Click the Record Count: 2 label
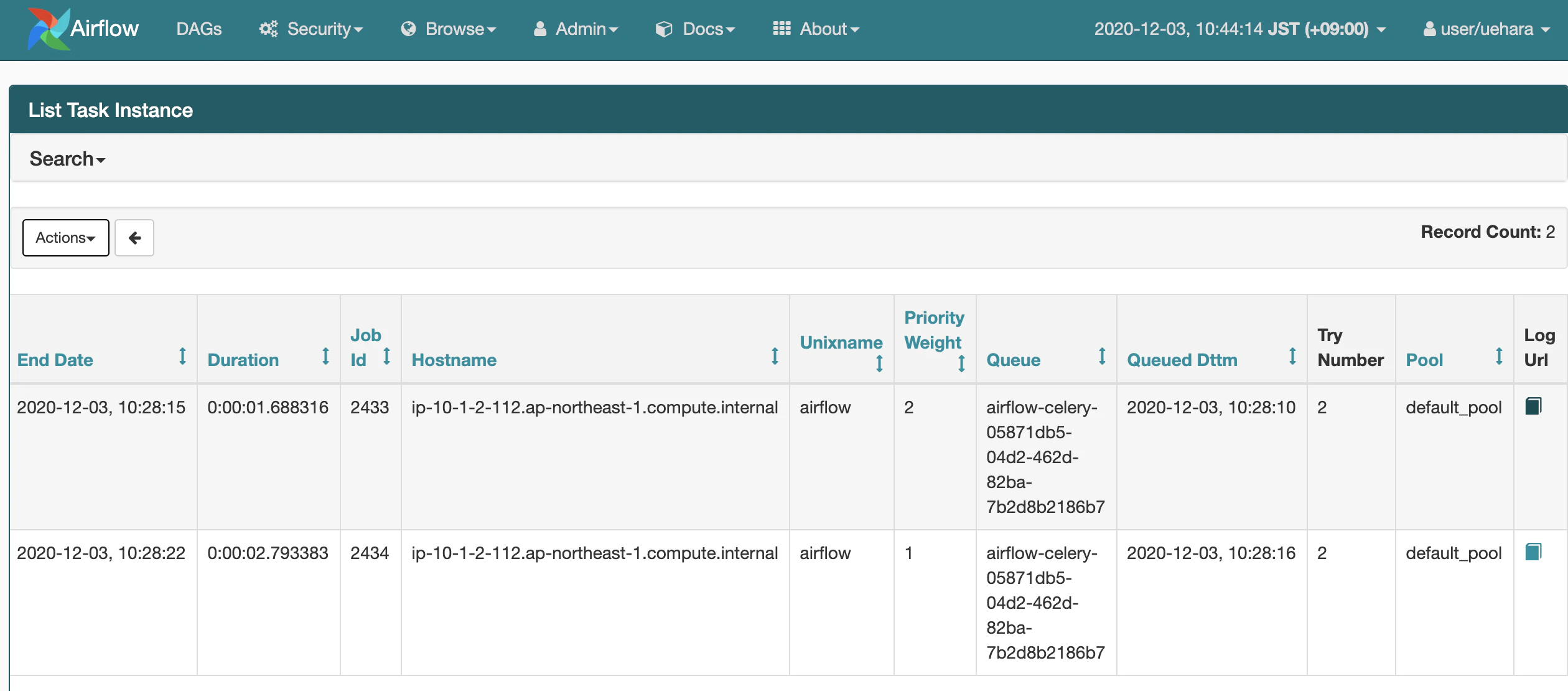Viewport: 1568px width, 691px height. click(x=1488, y=232)
